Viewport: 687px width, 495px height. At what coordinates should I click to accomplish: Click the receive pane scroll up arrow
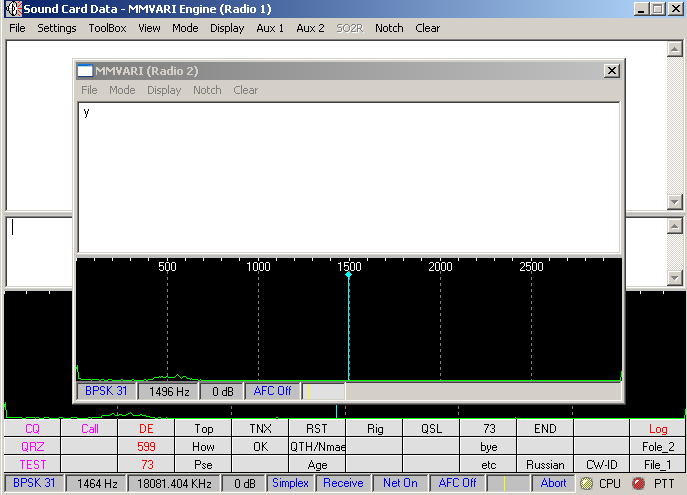coord(675,49)
